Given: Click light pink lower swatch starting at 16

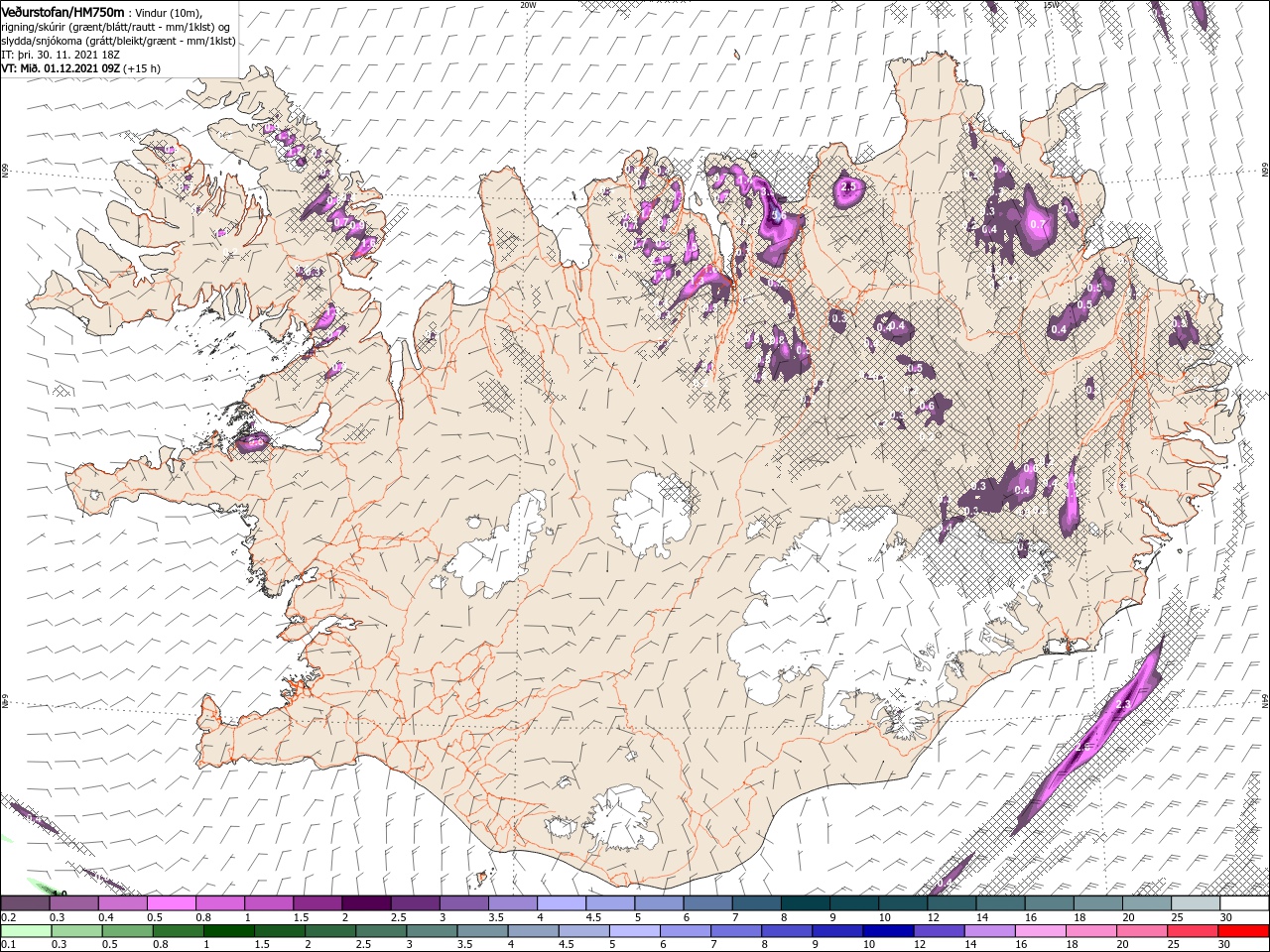Looking at the screenshot, I should click(x=1041, y=931).
